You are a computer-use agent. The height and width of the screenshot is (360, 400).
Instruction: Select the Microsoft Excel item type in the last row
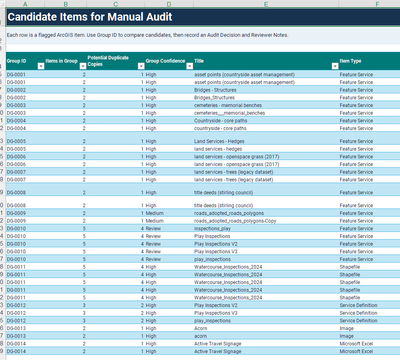(x=369, y=351)
